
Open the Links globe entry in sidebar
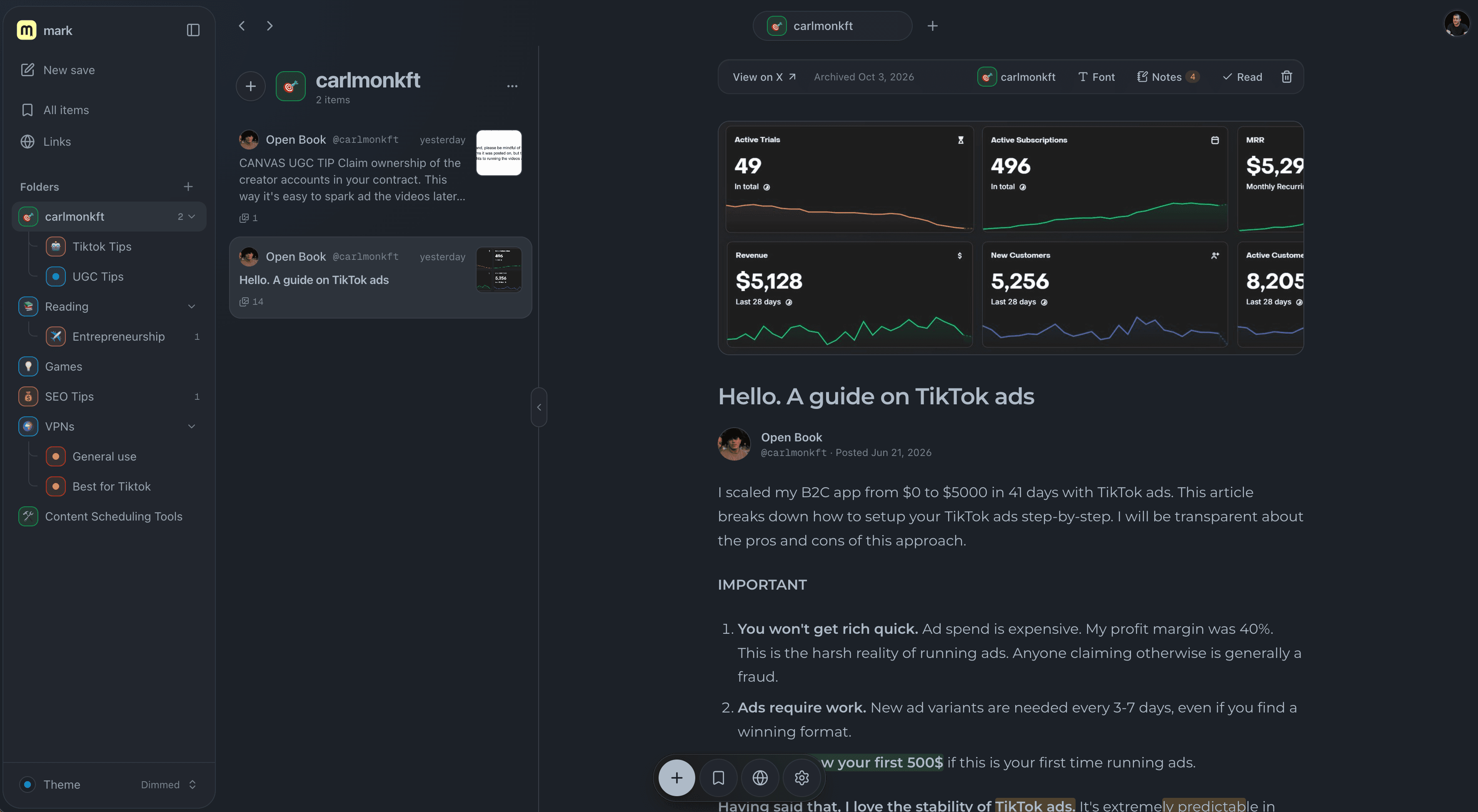click(x=109, y=142)
